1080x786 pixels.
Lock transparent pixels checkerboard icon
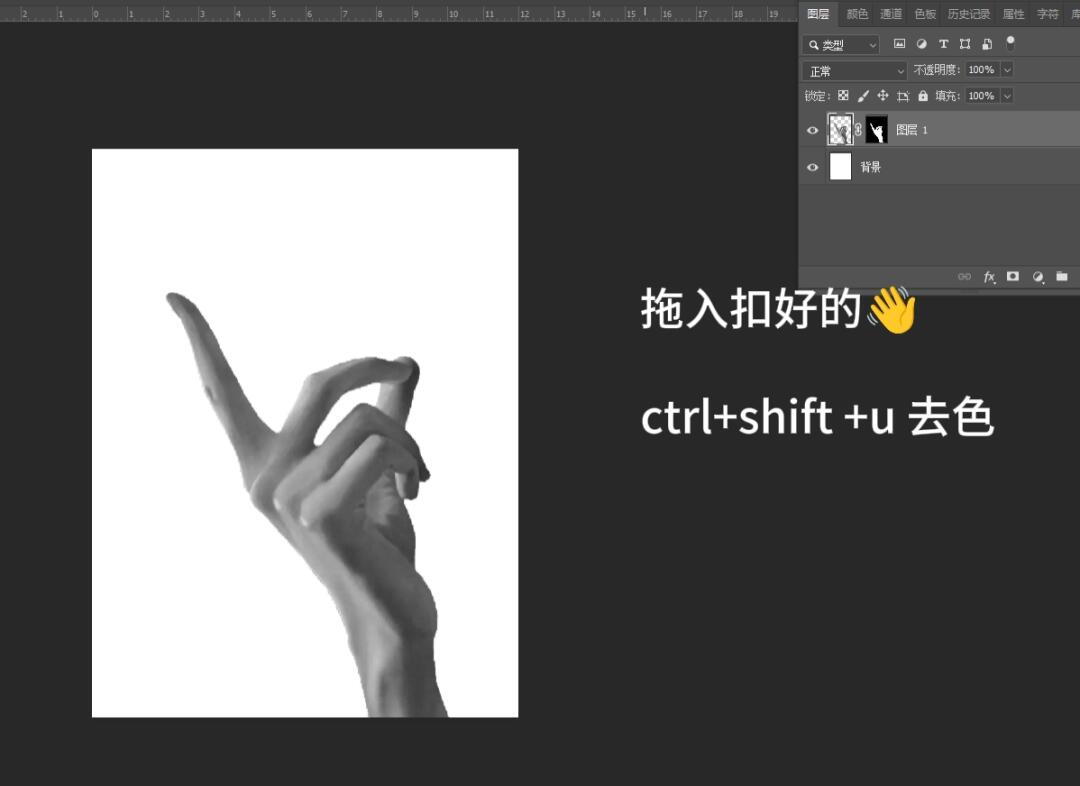[x=843, y=96]
